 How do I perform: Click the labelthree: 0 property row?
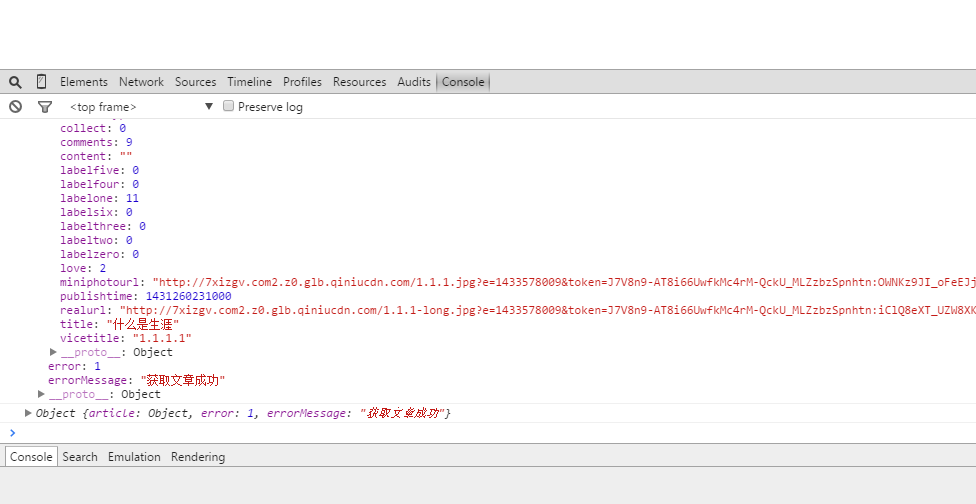(103, 226)
